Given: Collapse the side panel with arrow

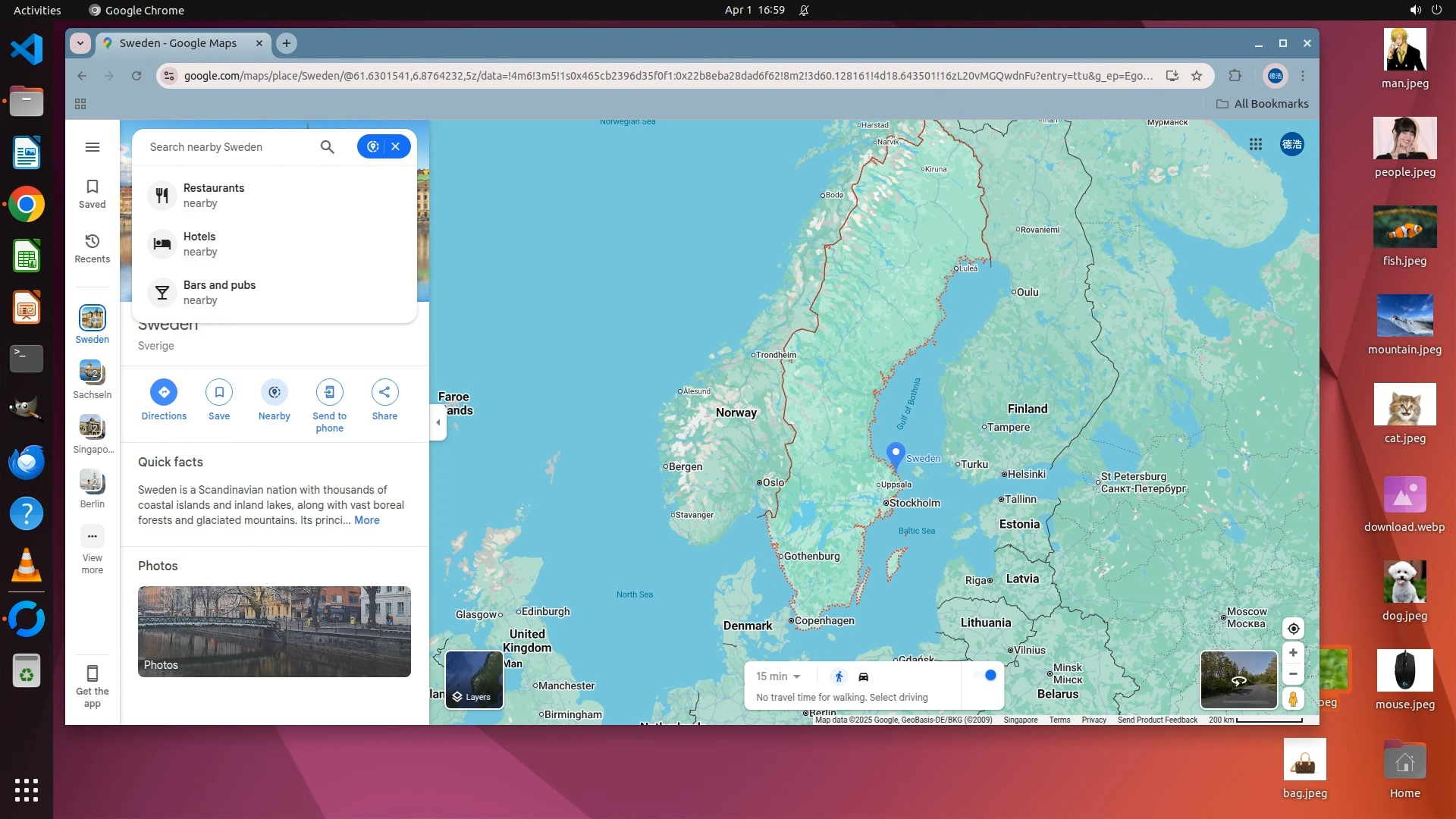Looking at the screenshot, I should (x=438, y=422).
